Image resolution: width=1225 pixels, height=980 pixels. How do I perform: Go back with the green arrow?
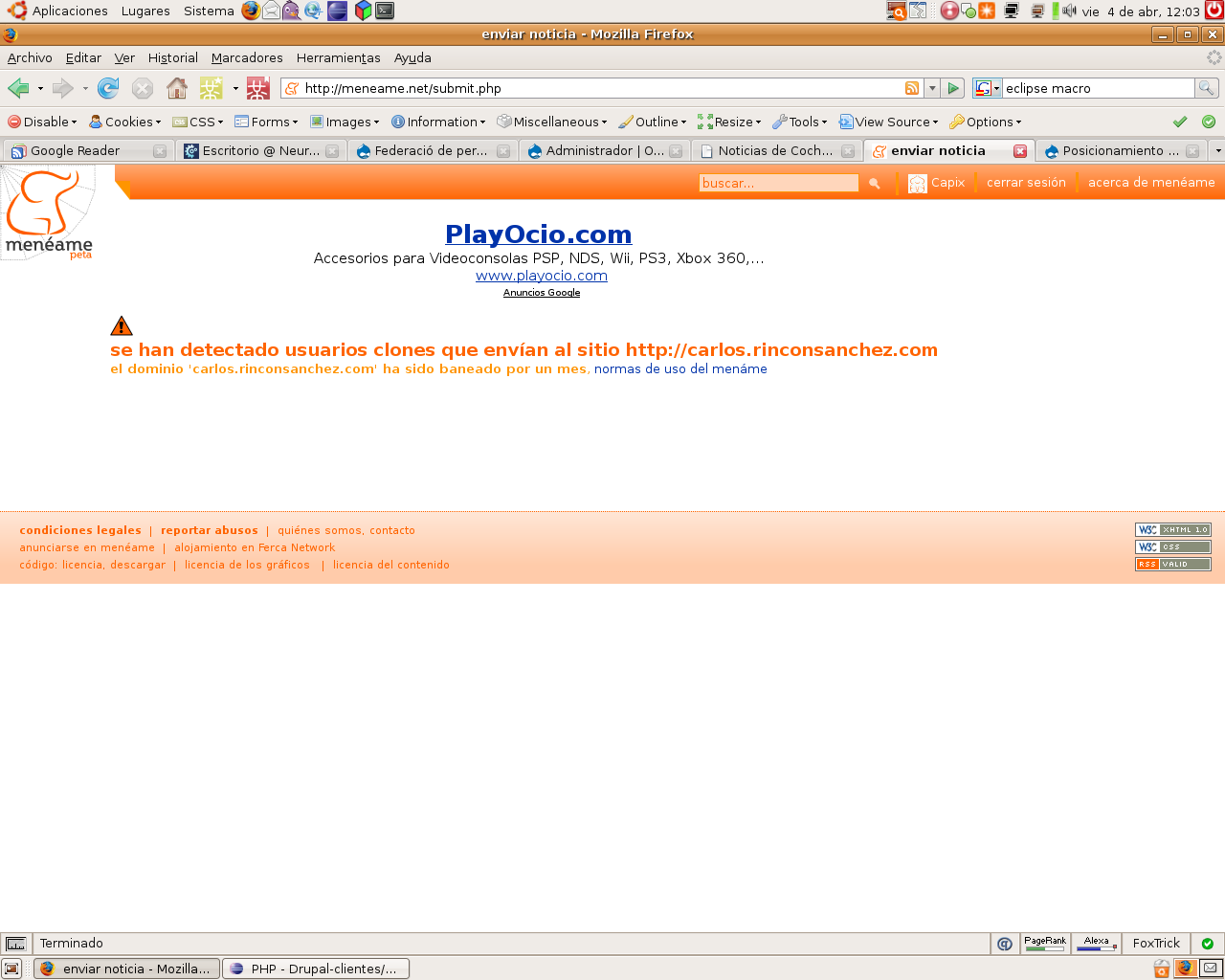18,88
